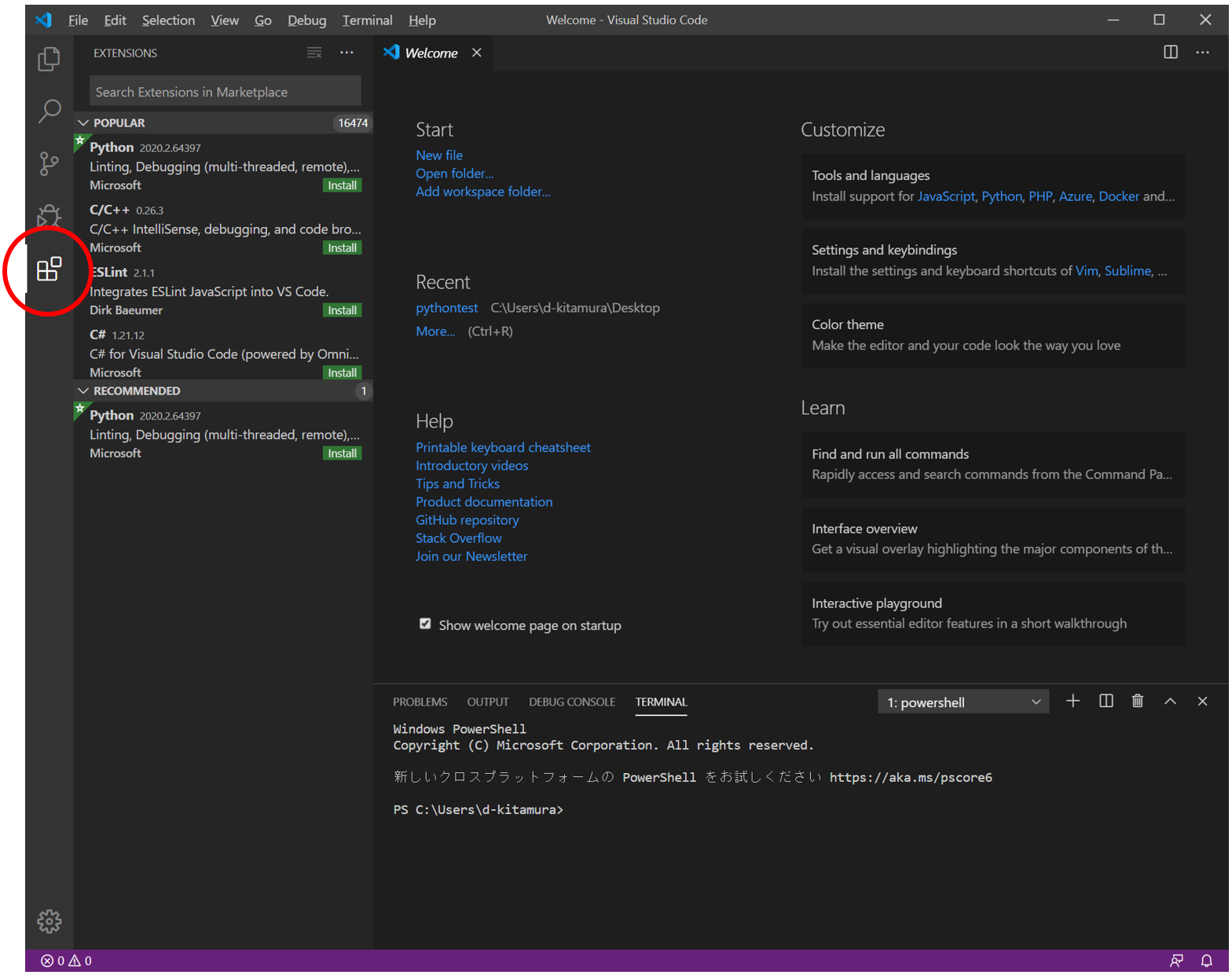Open the Stack Overflow link
1232x975 pixels.
point(459,537)
